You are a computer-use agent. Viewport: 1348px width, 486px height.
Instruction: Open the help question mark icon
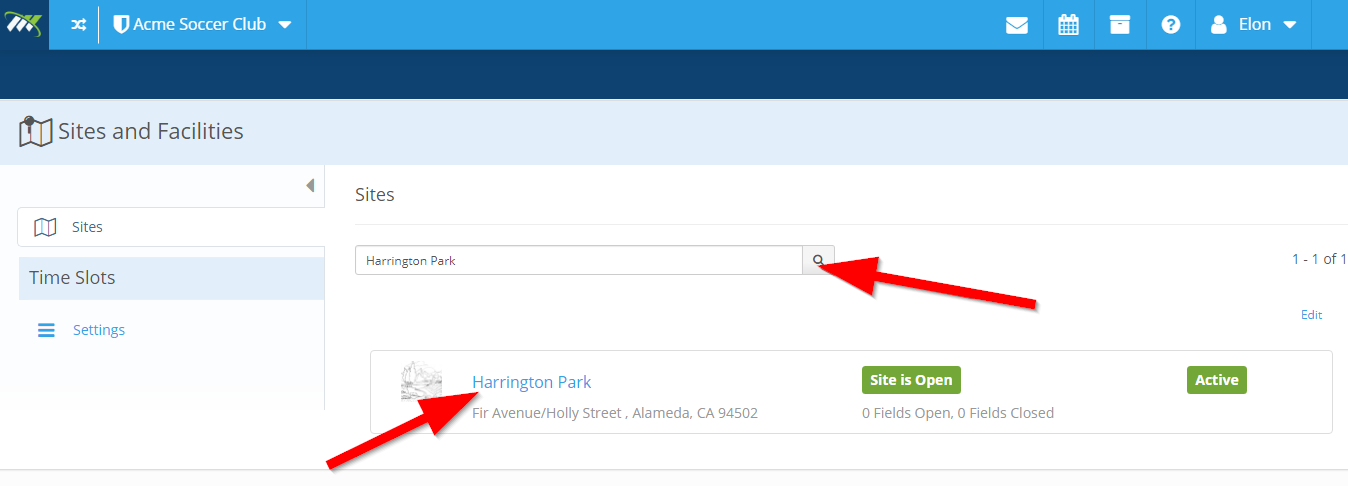point(1171,25)
